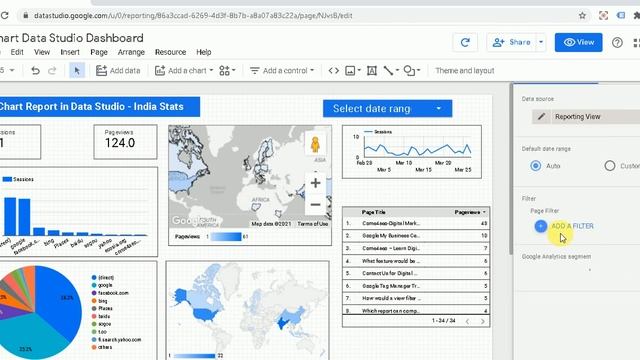Viewport: 640px width, 360px height.
Task: Open the View menu
Action: coord(42,52)
